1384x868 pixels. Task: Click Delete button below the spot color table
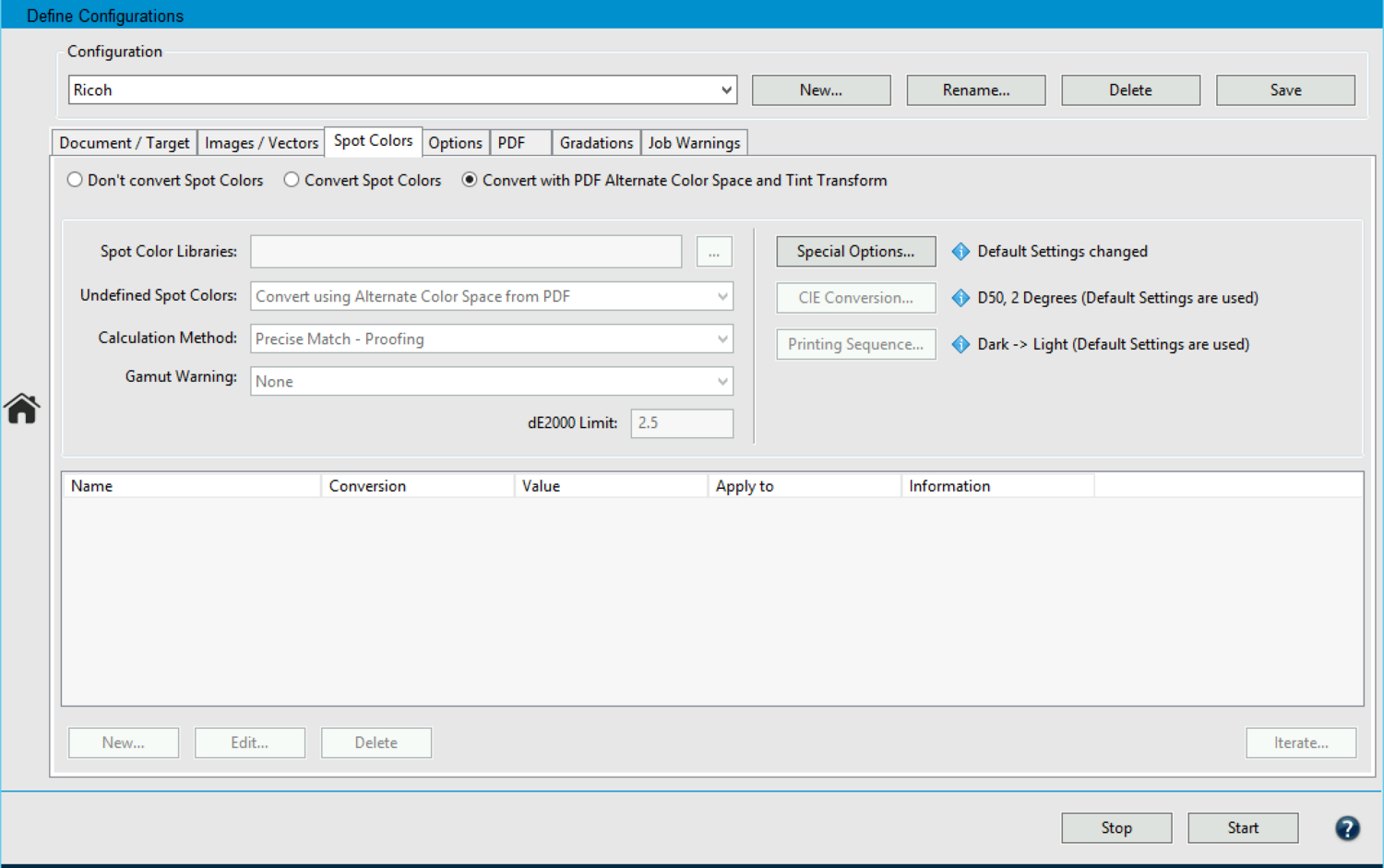point(376,743)
